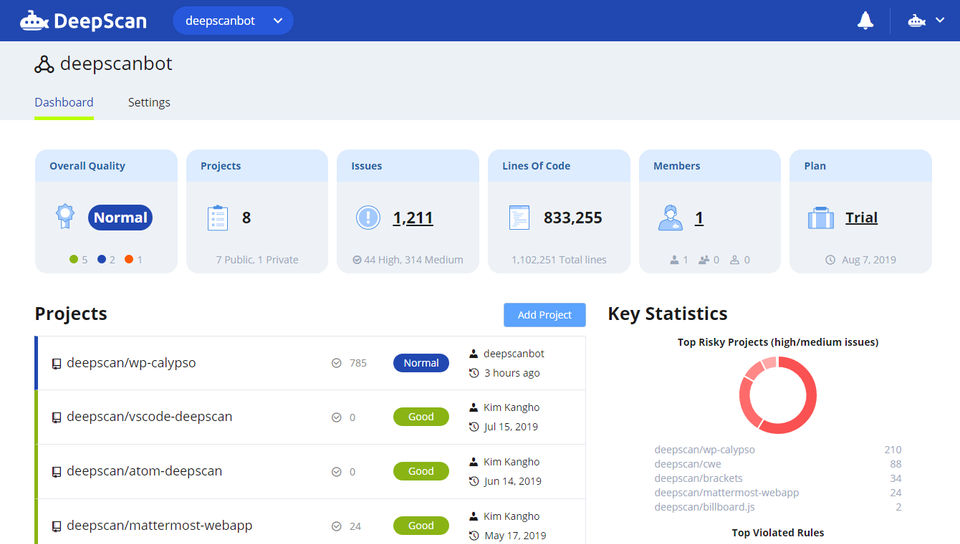Click the Lines Of Code document icon
The width and height of the screenshot is (960, 544).
click(x=519, y=217)
